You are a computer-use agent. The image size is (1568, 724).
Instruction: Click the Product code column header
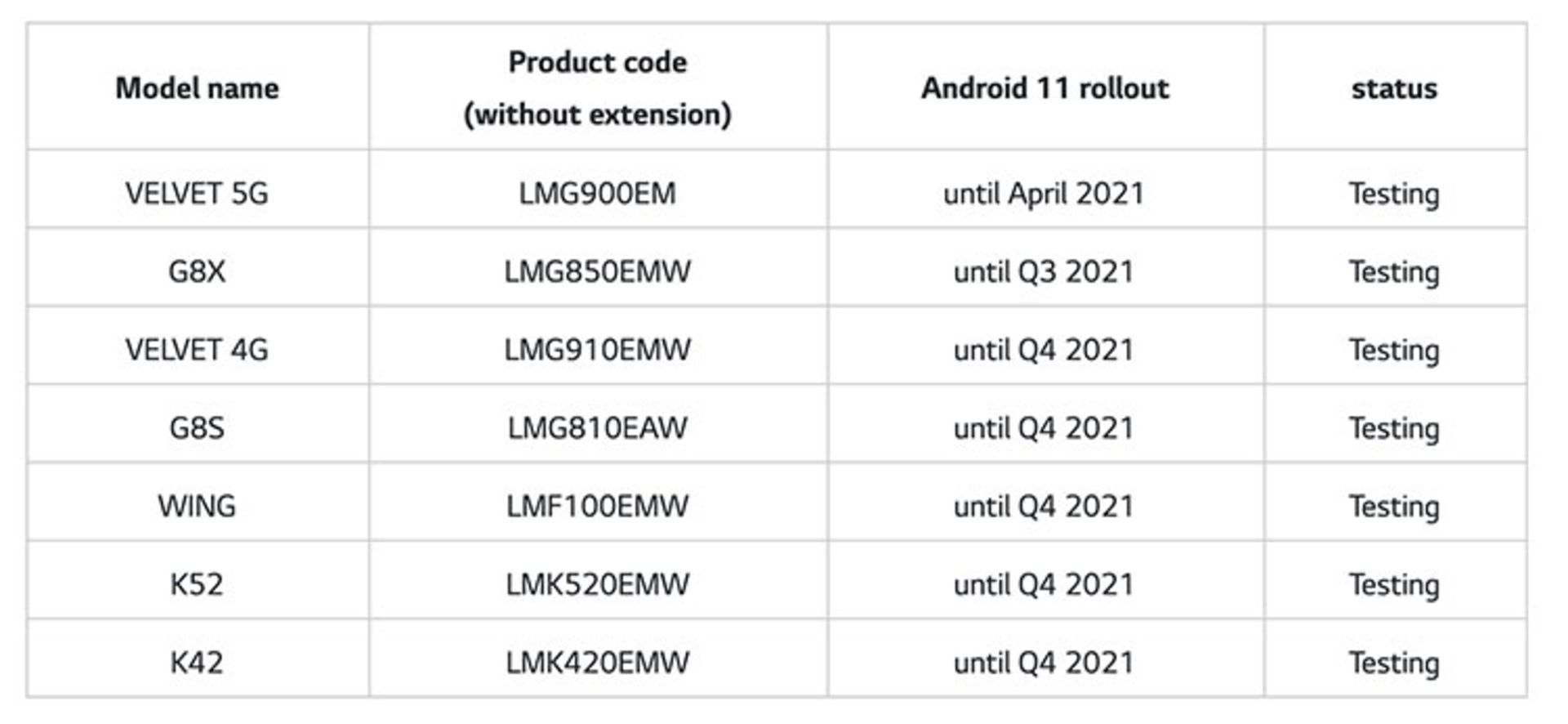(597, 87)
